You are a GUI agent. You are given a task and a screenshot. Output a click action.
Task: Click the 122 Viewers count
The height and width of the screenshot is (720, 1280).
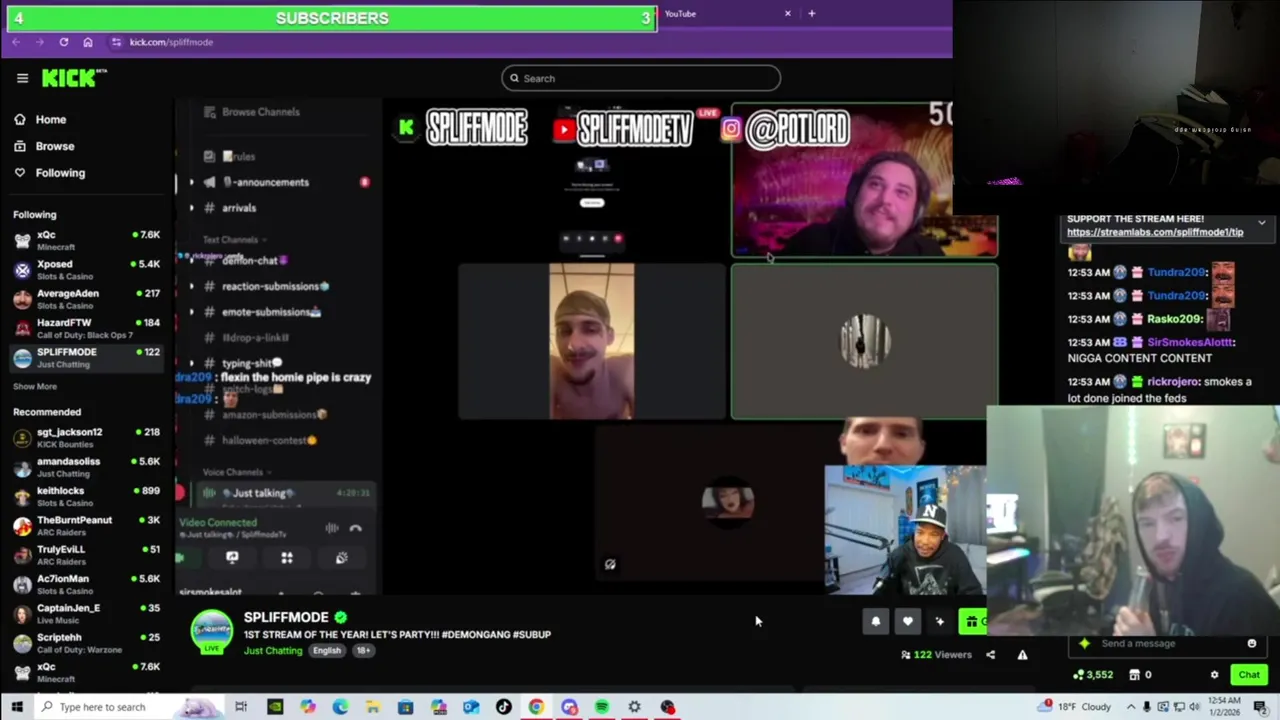pyautogui.click(x=936, y=655)
